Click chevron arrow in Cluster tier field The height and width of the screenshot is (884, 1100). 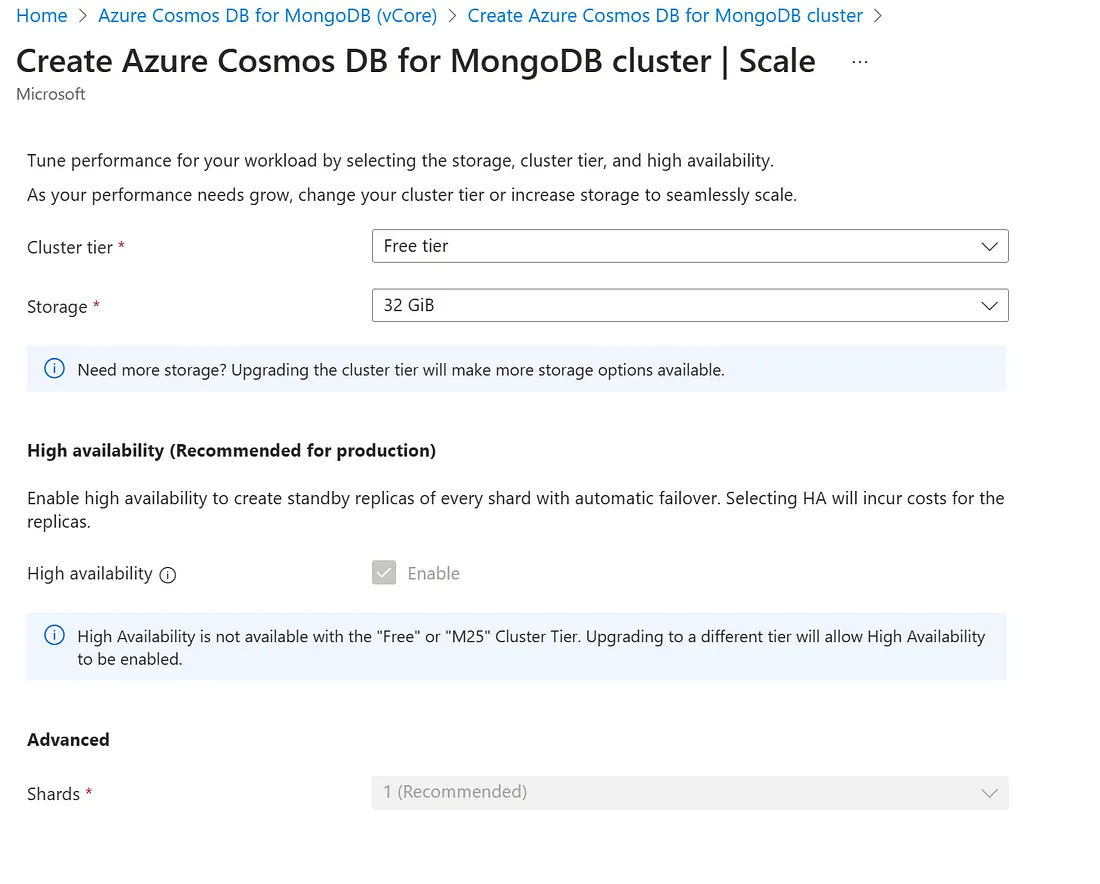(989, 246)
